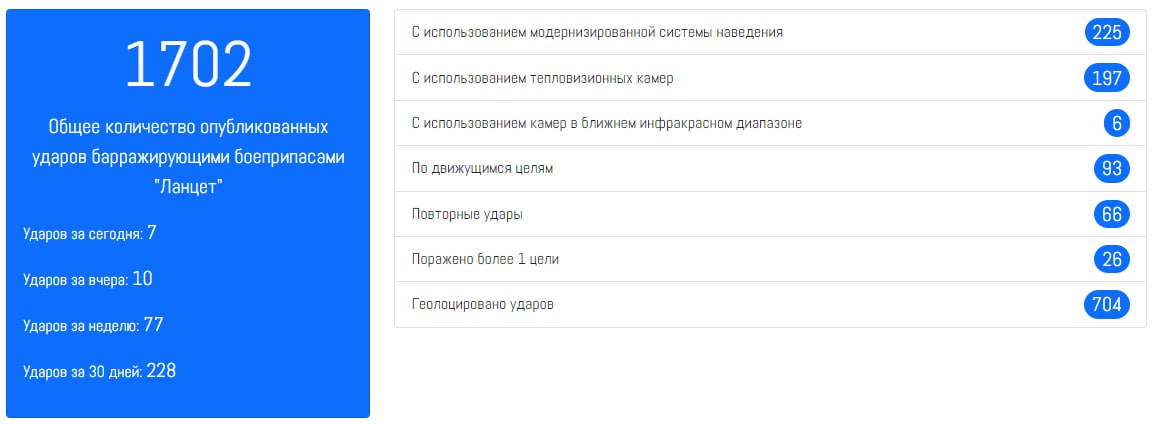Screen dimensions: 1162x424
Task: Click 'Ударов за вчера: 10' statistic
Action: [x=88, y=279]
